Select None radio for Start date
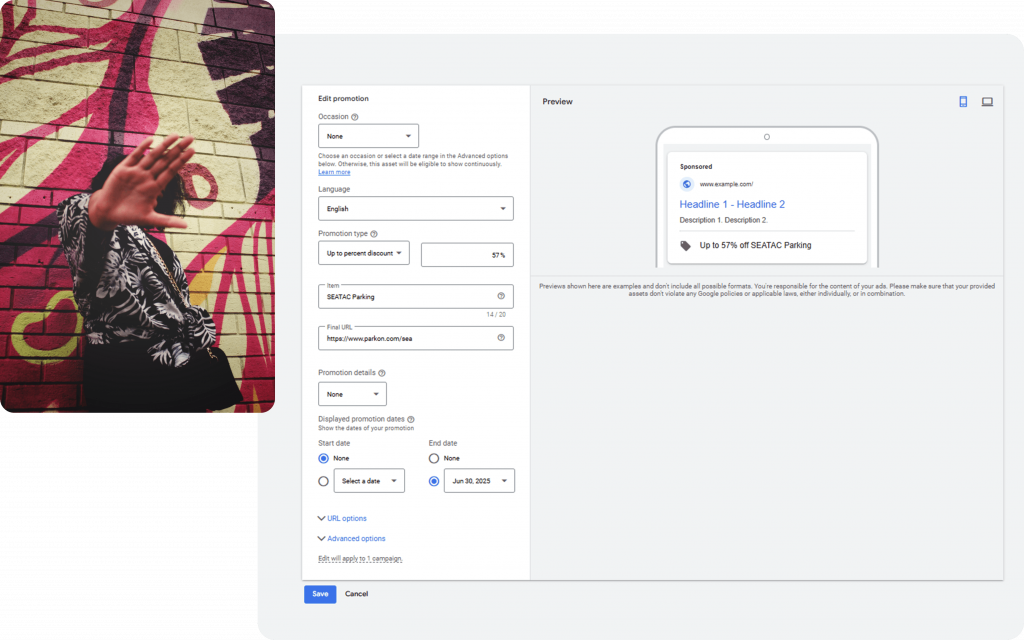 click(x=323, y=458)
